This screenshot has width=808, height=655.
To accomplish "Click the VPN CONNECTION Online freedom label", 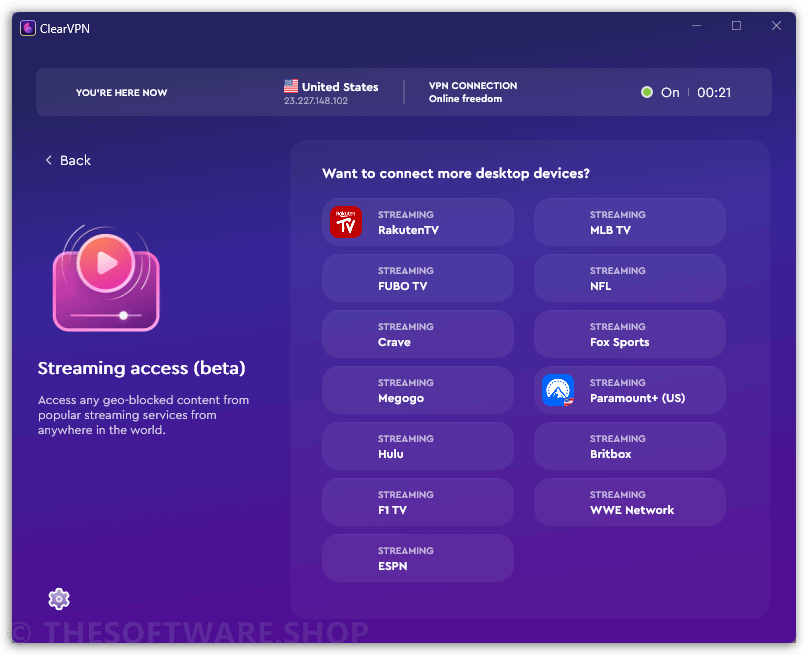I will point(473,92).
